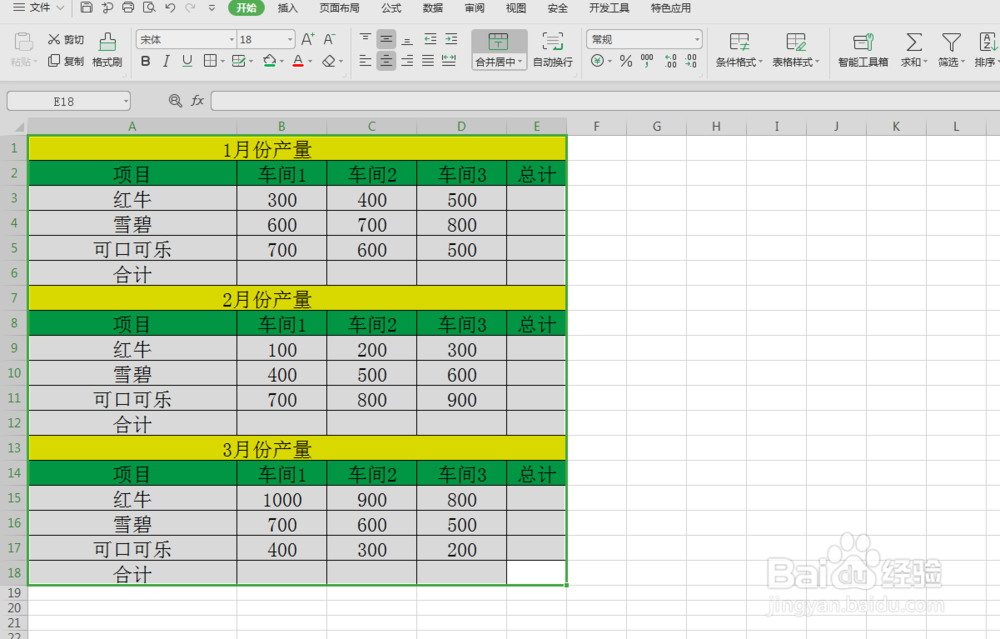Screen dimensions: 1000x639
Task: Open Print Preview from quick access bar
Action: pos(149,8)
